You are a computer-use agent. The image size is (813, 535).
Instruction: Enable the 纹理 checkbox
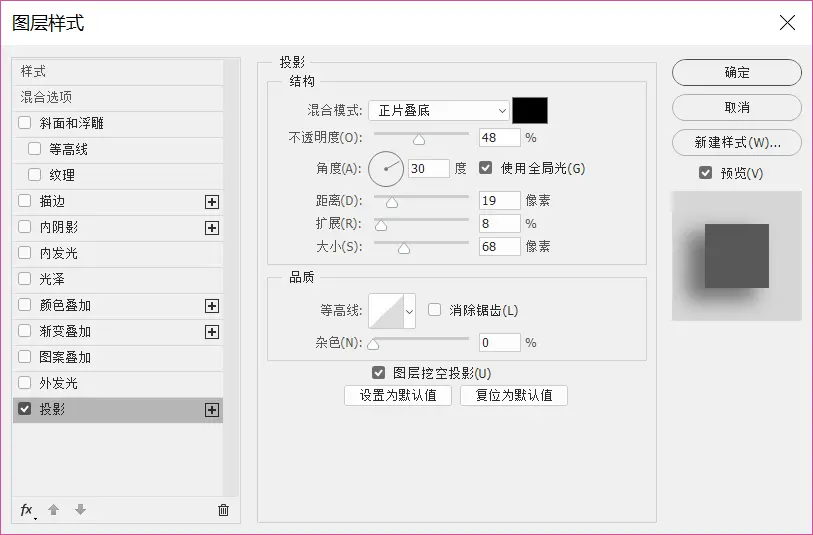(x=34, y=175)
